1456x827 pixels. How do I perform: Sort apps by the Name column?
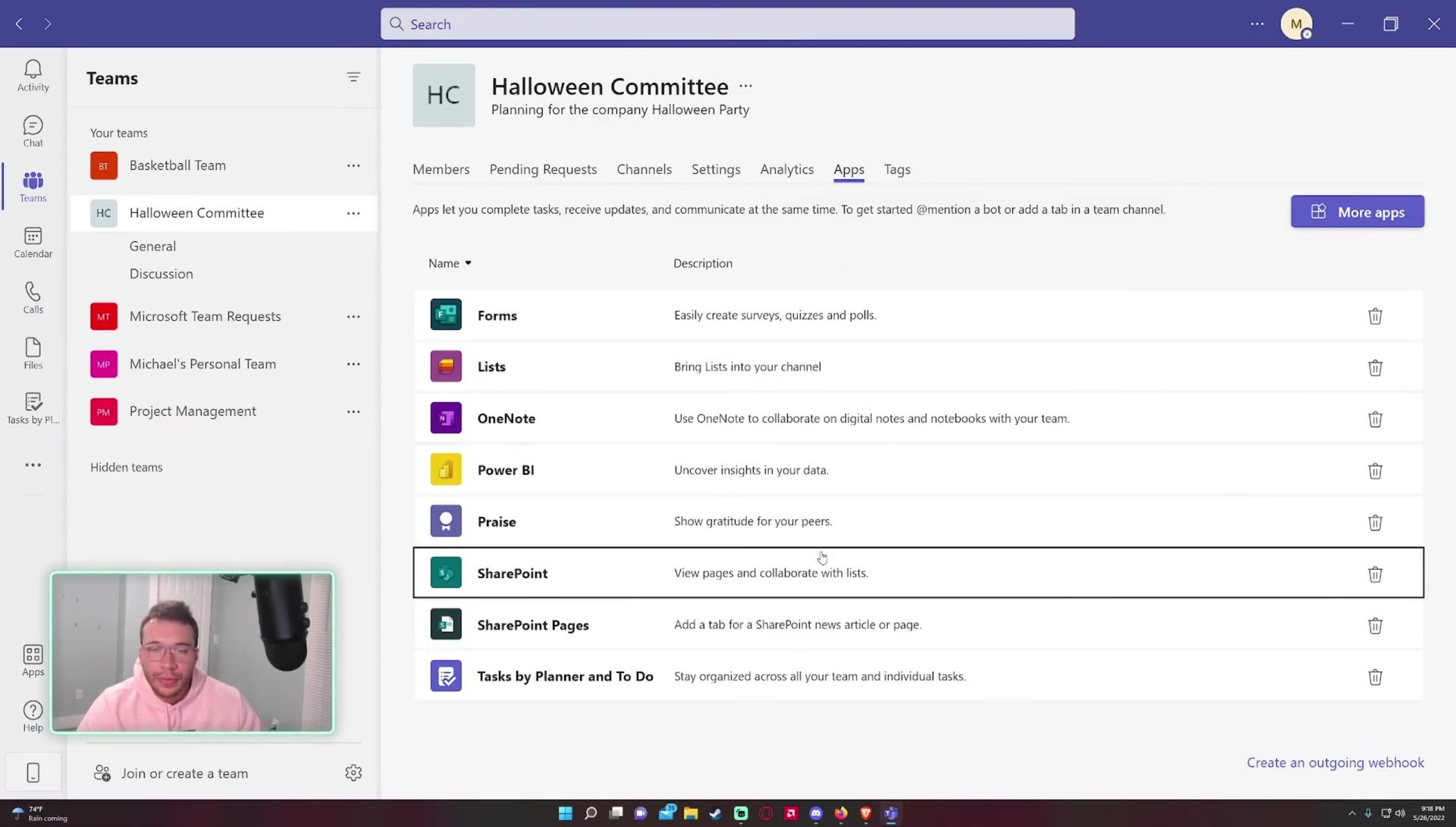[450, 263]
